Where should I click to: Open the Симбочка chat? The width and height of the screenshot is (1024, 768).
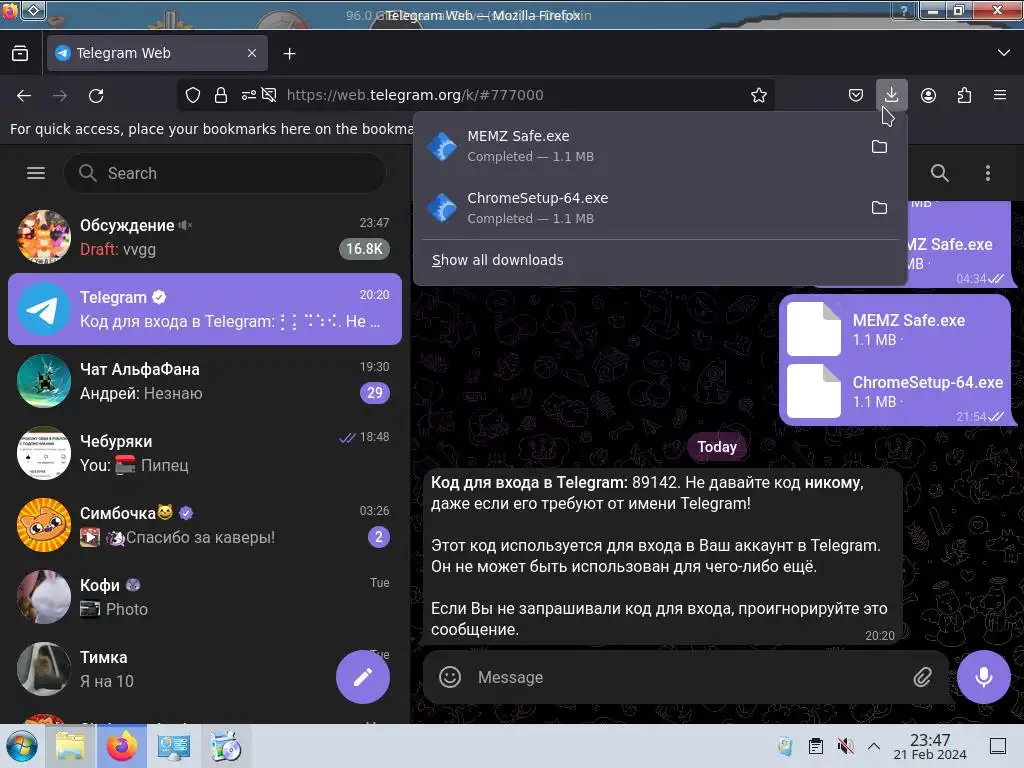coord(204,524)
